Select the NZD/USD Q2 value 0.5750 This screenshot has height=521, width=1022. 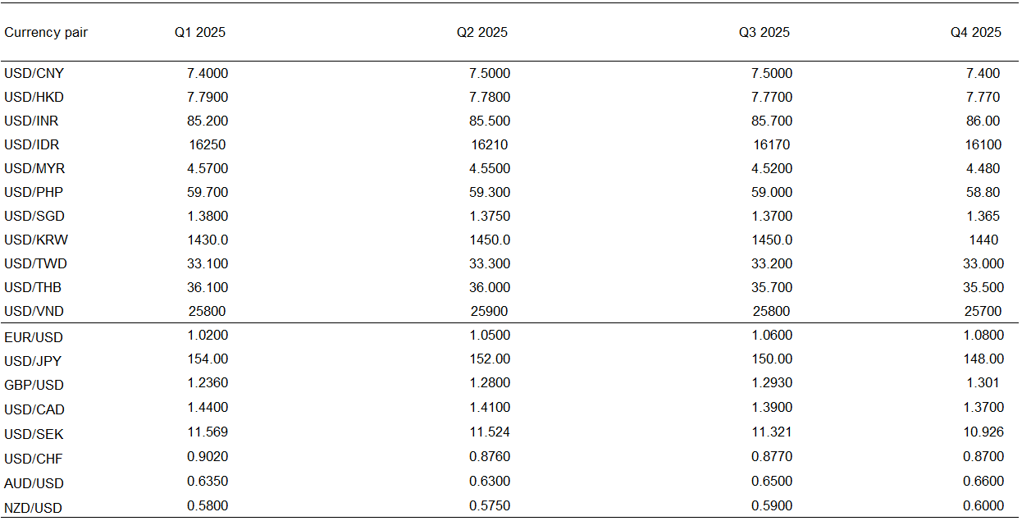click(x=490, y=507)
